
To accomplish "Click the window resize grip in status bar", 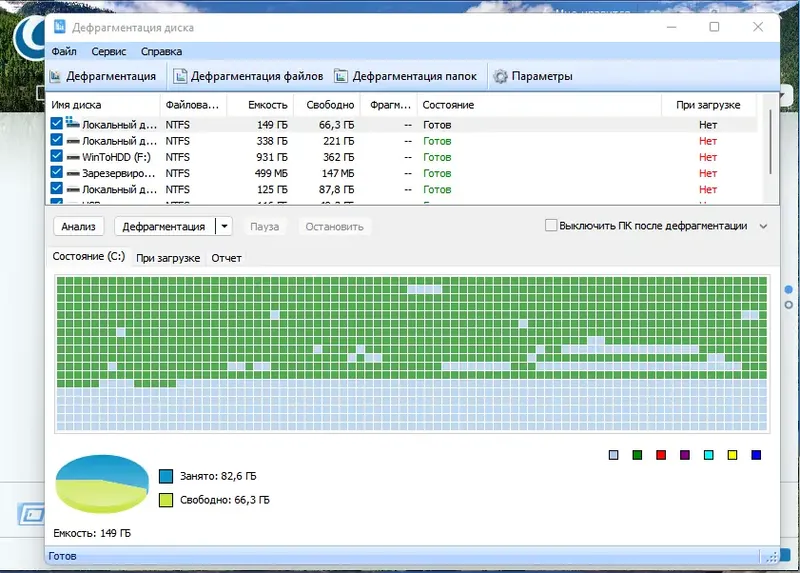I will pyautogui.click(x=771, y=557).
